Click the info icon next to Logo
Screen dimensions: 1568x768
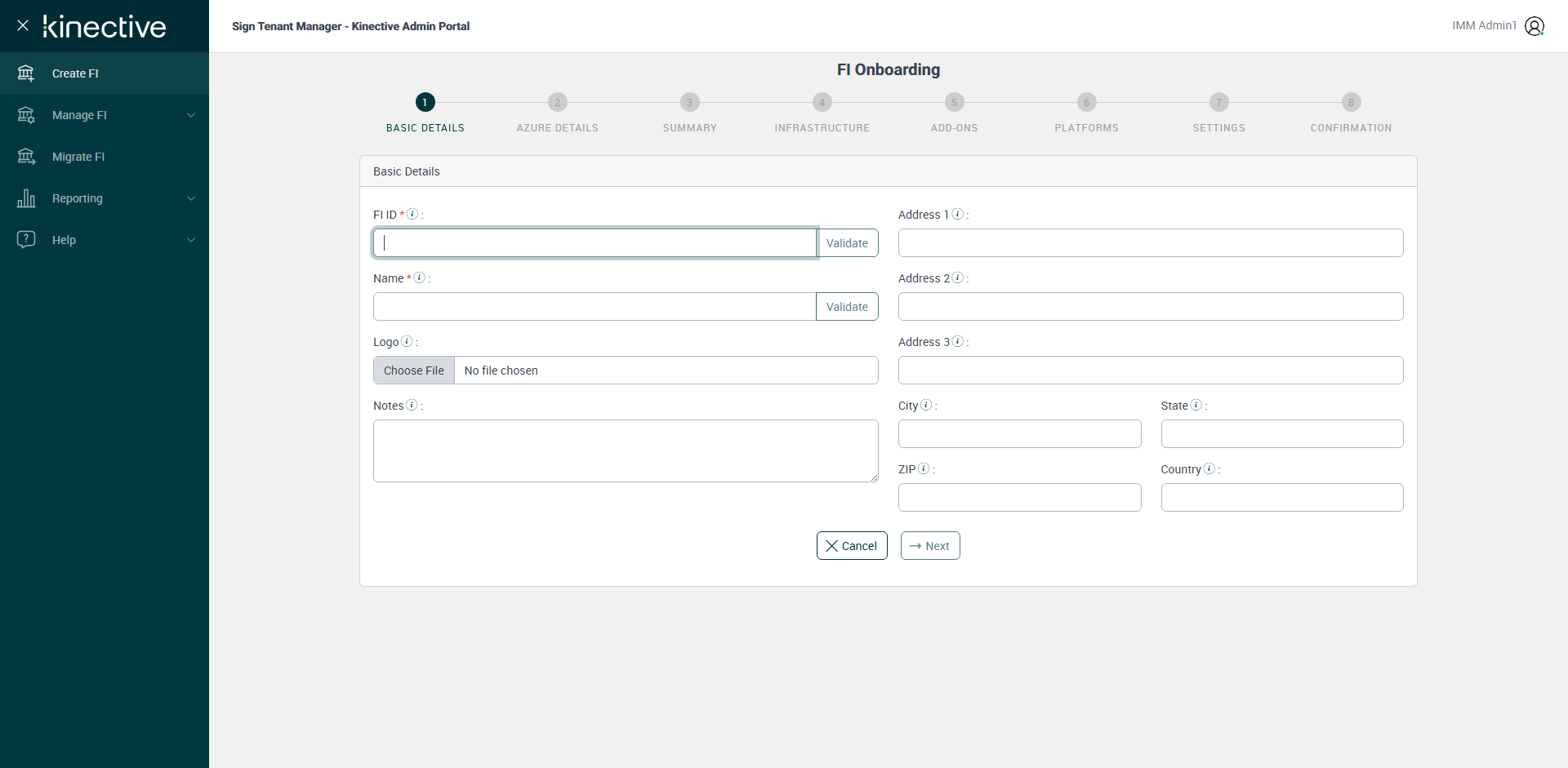[407, 341]
